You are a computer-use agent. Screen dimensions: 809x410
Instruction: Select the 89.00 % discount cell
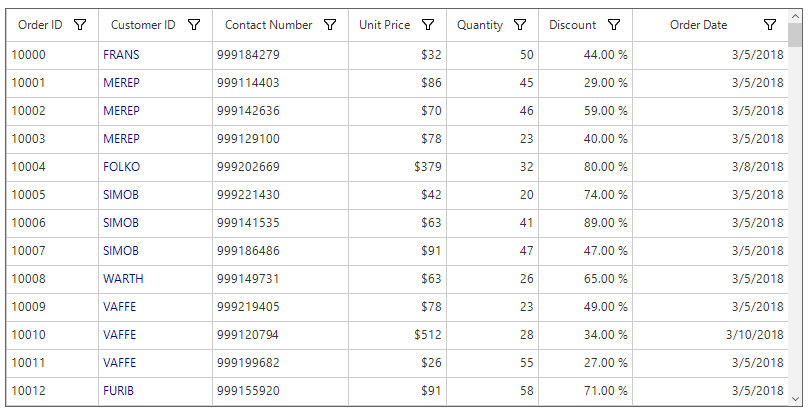(586, 222)
